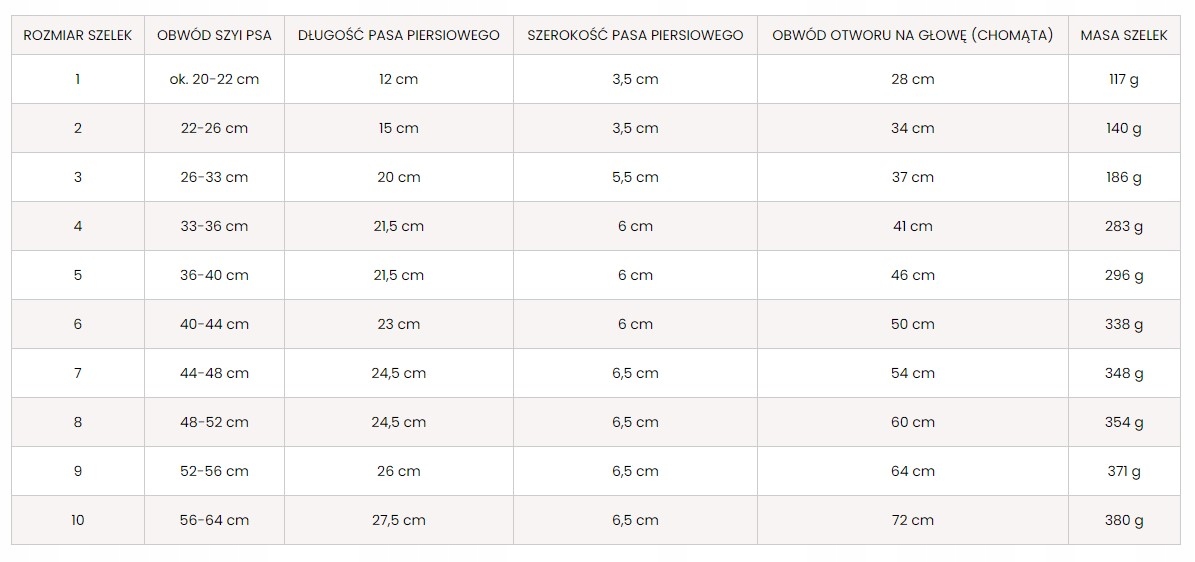Click the MASA SZELEK column header
The width and height of the screenshot is (1195, 562).
pos(1124,35)
